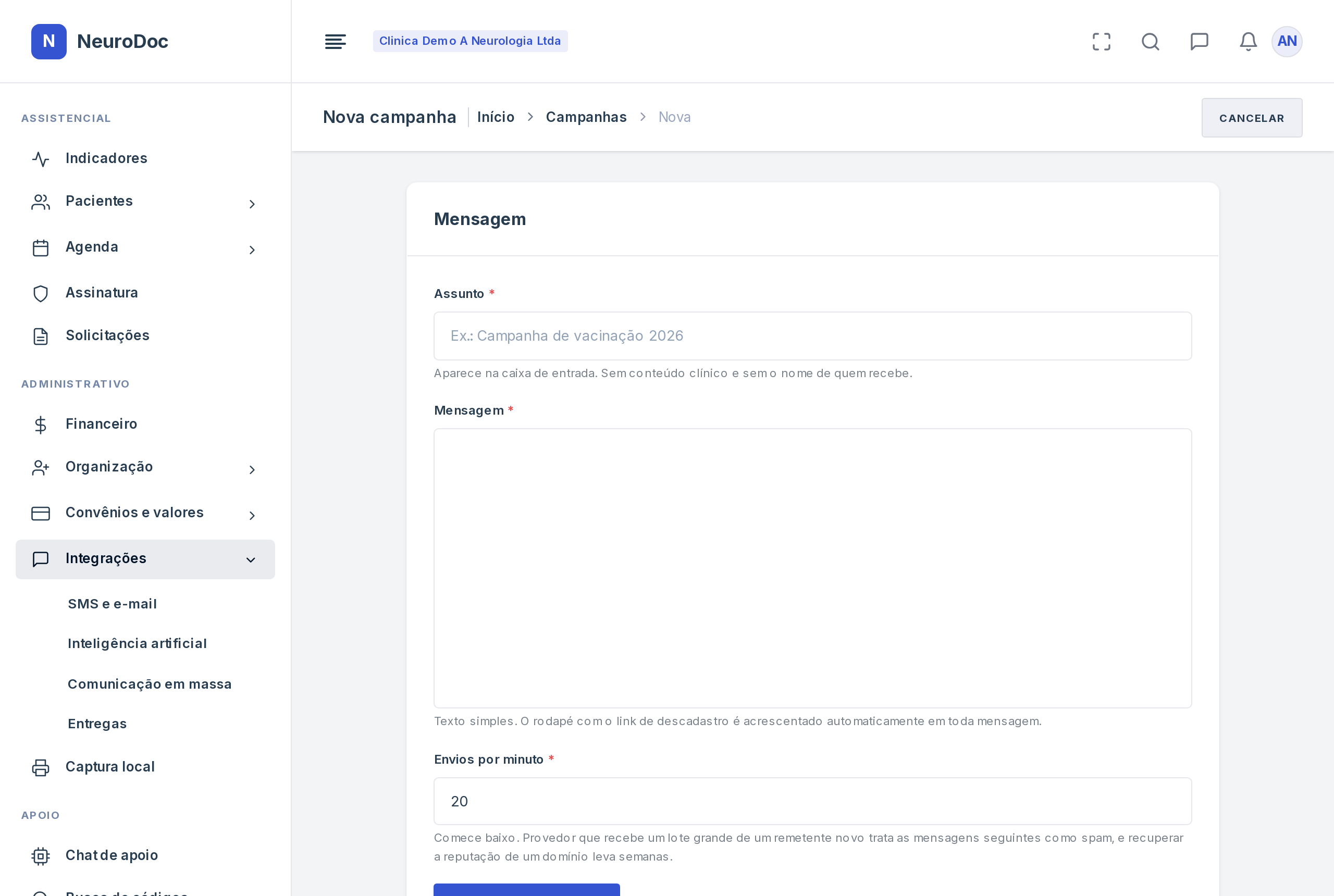Click the 'Nova' breadcrumb text
Screen dimensions: 1334x896
pos(674,117)
